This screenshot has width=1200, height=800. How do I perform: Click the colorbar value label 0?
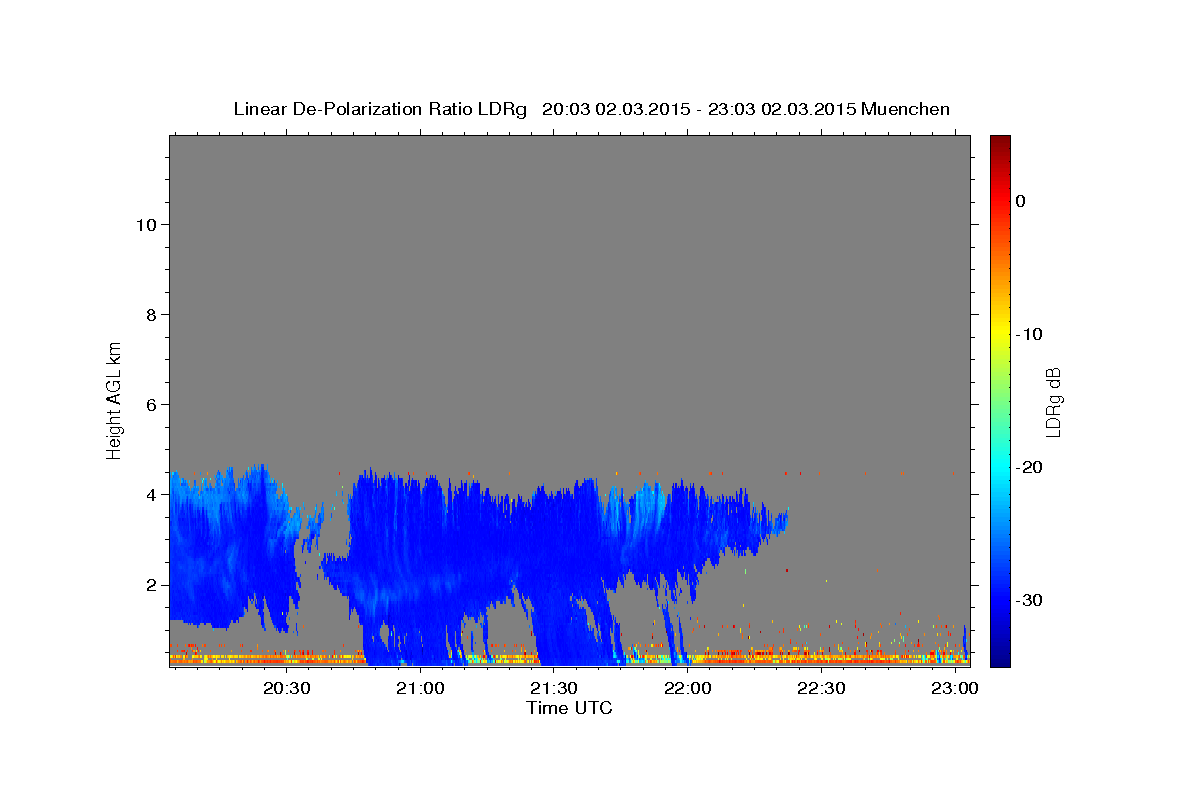click(x=1020, y=201)
